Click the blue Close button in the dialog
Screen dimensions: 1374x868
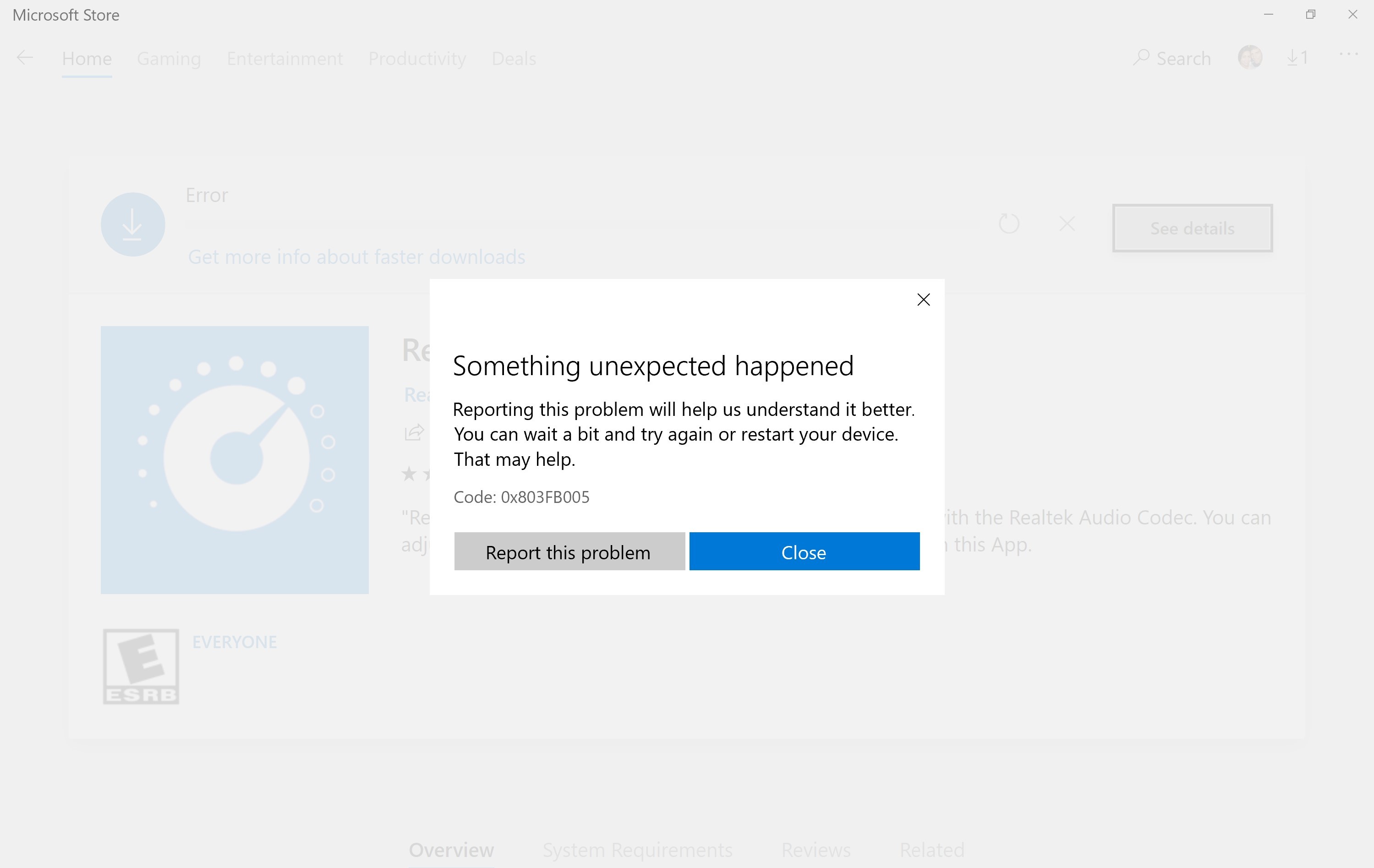[x=804, y=551]
